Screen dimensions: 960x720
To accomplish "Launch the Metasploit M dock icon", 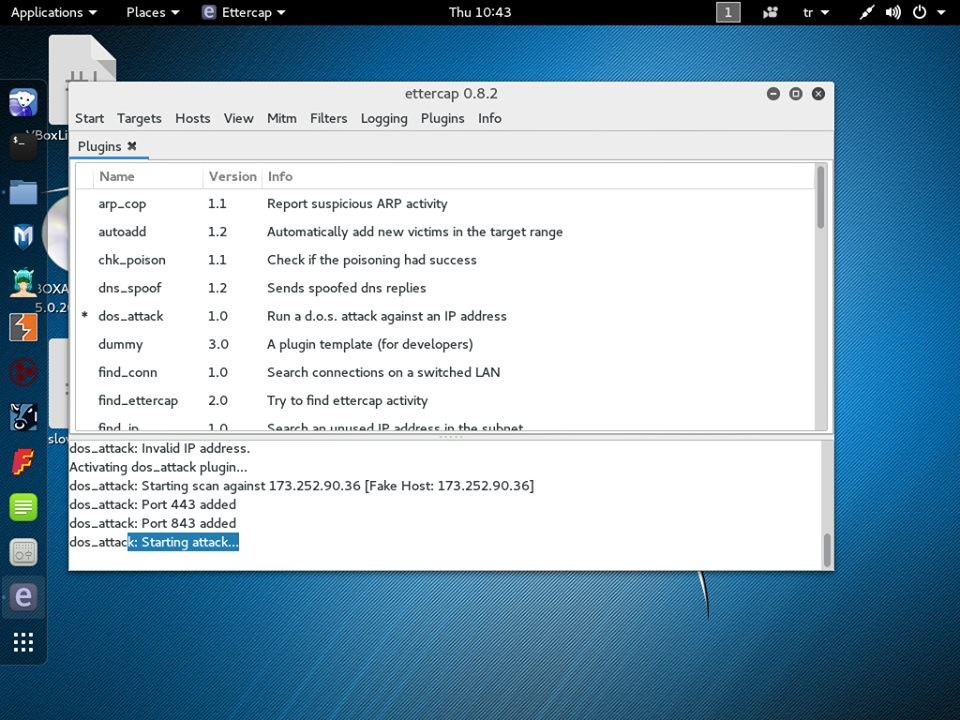I will pyautogui.click(x=23, y=236).
